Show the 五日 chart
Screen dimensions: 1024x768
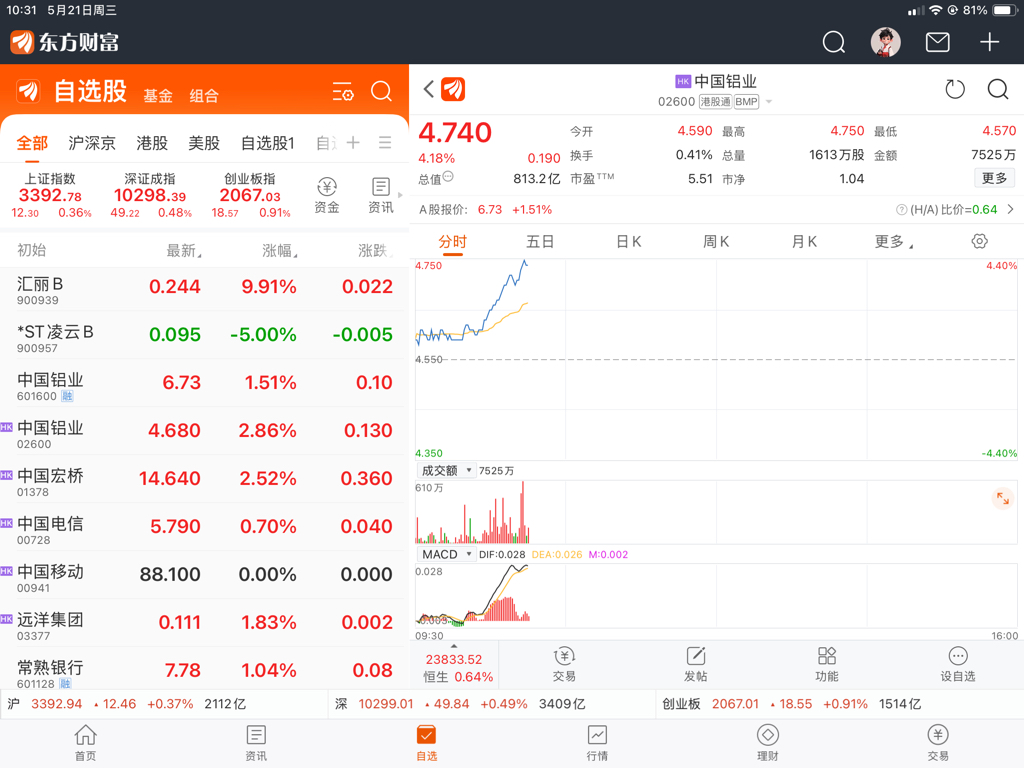(x=540, y=242)
